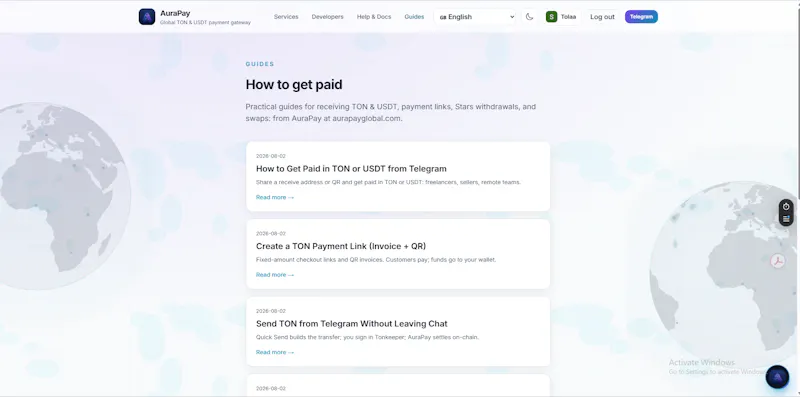
Task: Click the Adobe PDF floating icon
Action: point(778,261)
